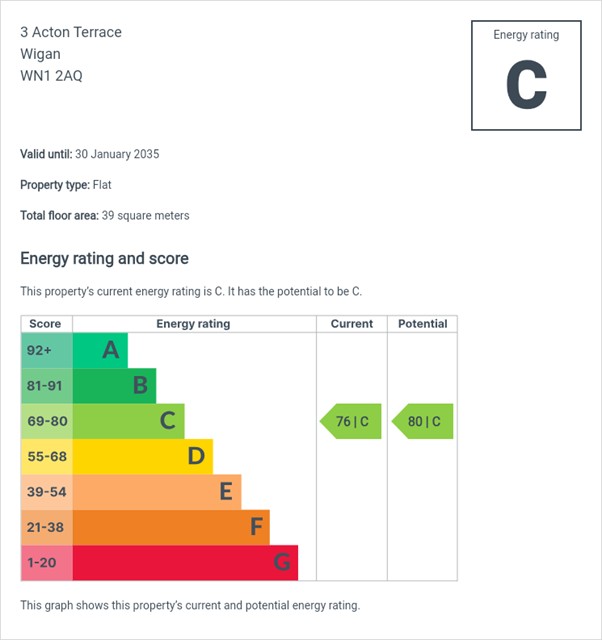This screenshot has height=640, width=602.
Task: Click the current 76 | C arrow marker
Action: [351, 421]
